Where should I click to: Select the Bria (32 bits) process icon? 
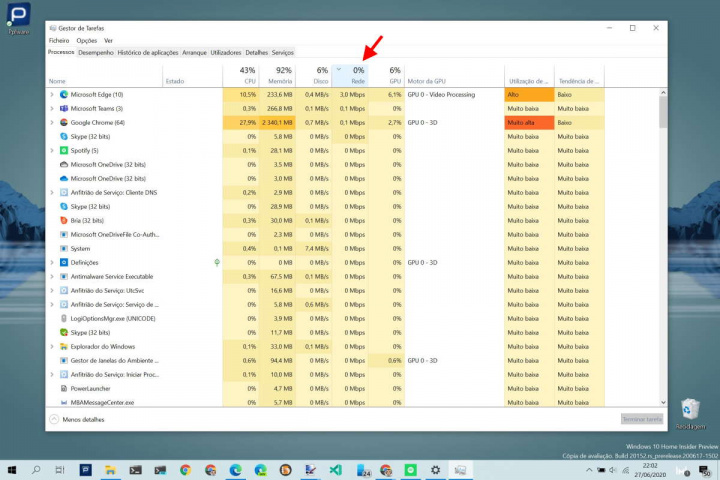(63, 220)
